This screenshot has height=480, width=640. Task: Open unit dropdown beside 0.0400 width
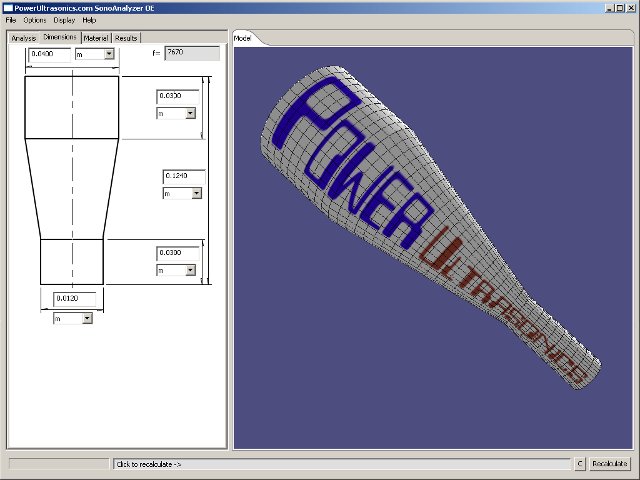click(x=109, y=54)
